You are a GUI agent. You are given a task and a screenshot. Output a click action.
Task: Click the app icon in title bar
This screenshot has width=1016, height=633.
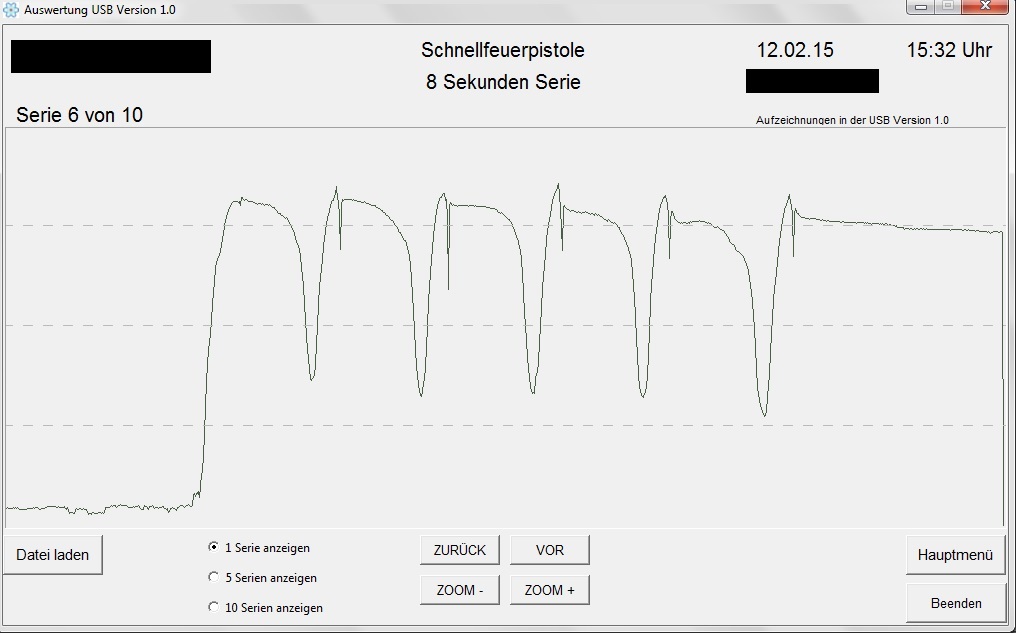click(x=10, y=10)
